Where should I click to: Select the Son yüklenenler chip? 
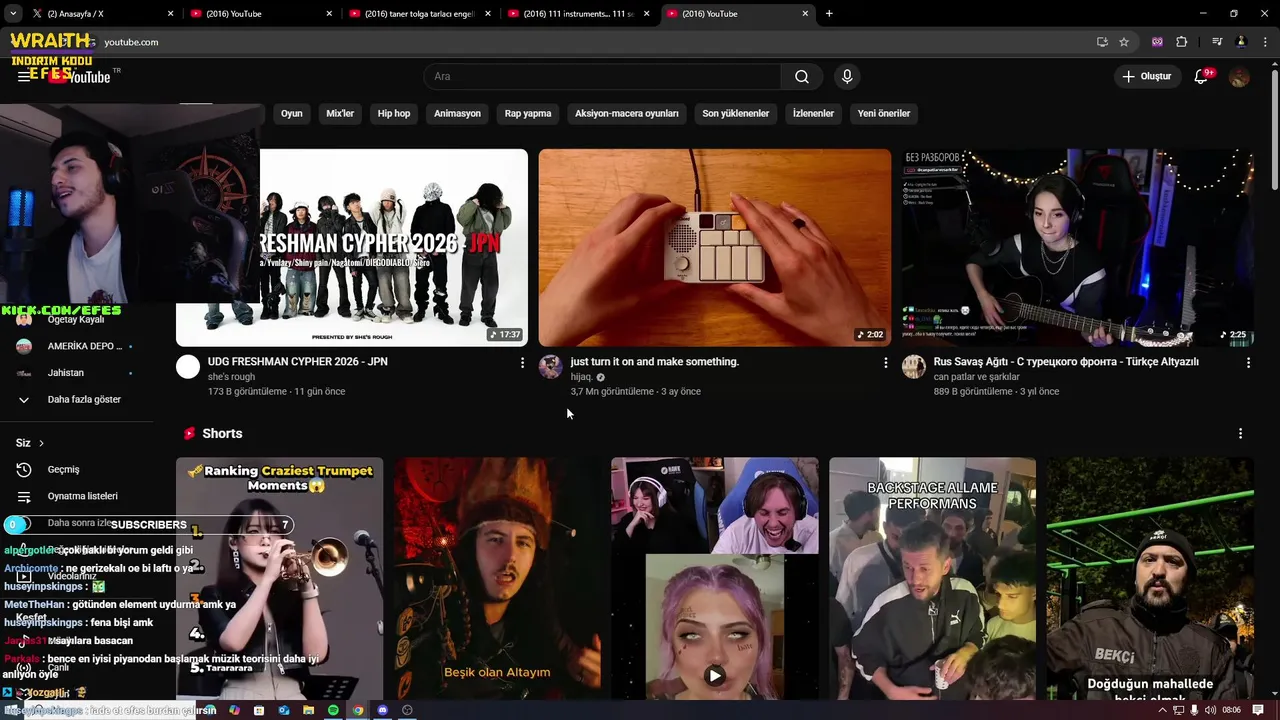tap(735, 114)
